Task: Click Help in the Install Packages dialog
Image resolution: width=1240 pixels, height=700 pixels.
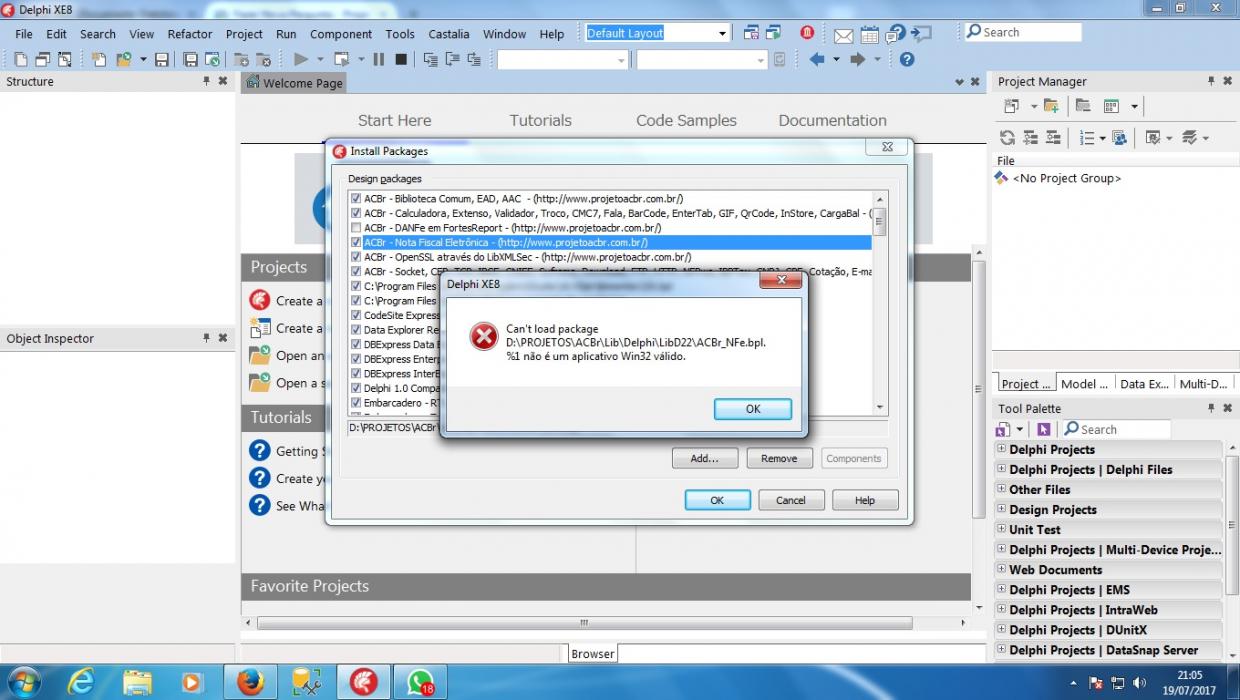Action: [865, 500]
